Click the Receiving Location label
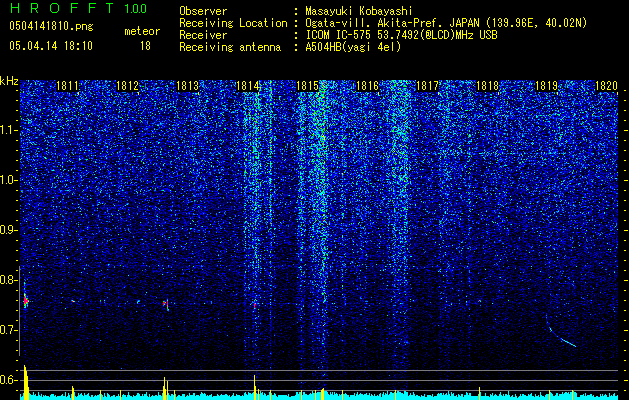 point(233,23)
